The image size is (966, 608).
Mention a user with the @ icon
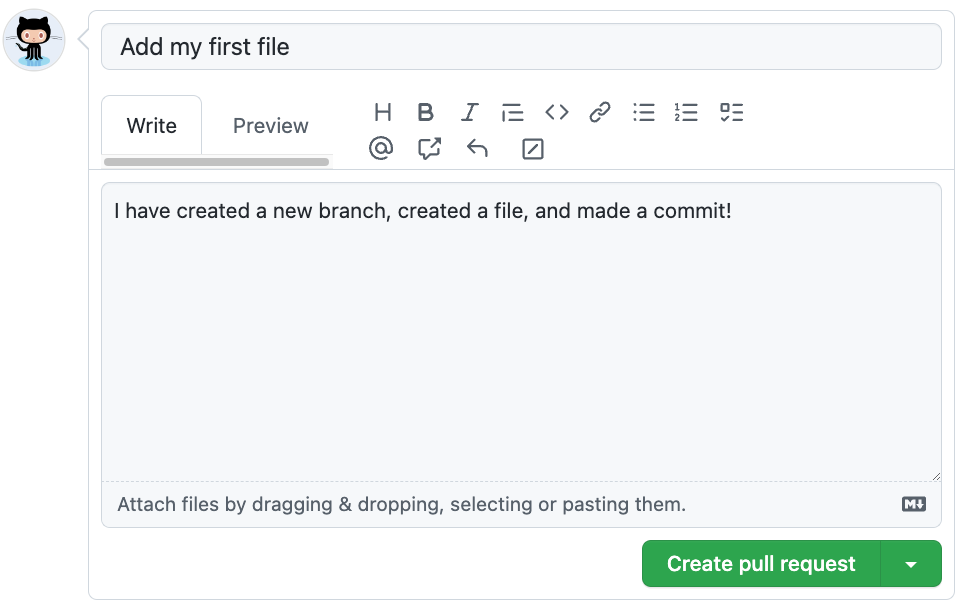(x=382, y=148)
